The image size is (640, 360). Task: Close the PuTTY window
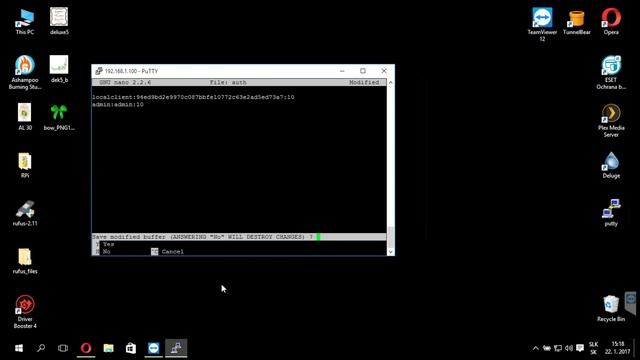384,71
